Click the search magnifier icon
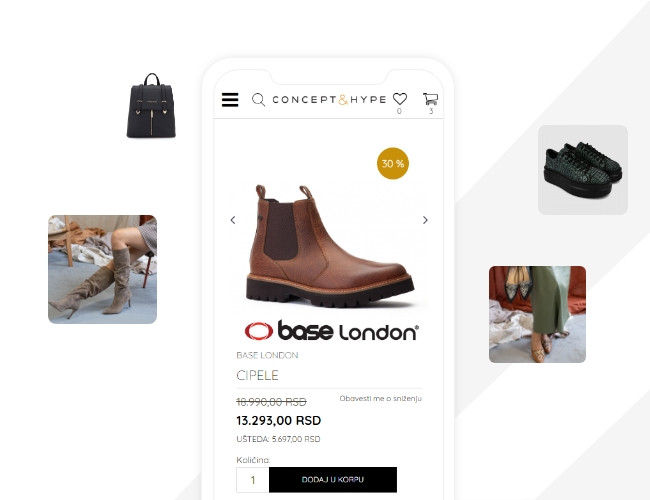The height and width of the screenshot is (500, 650). 258,100
